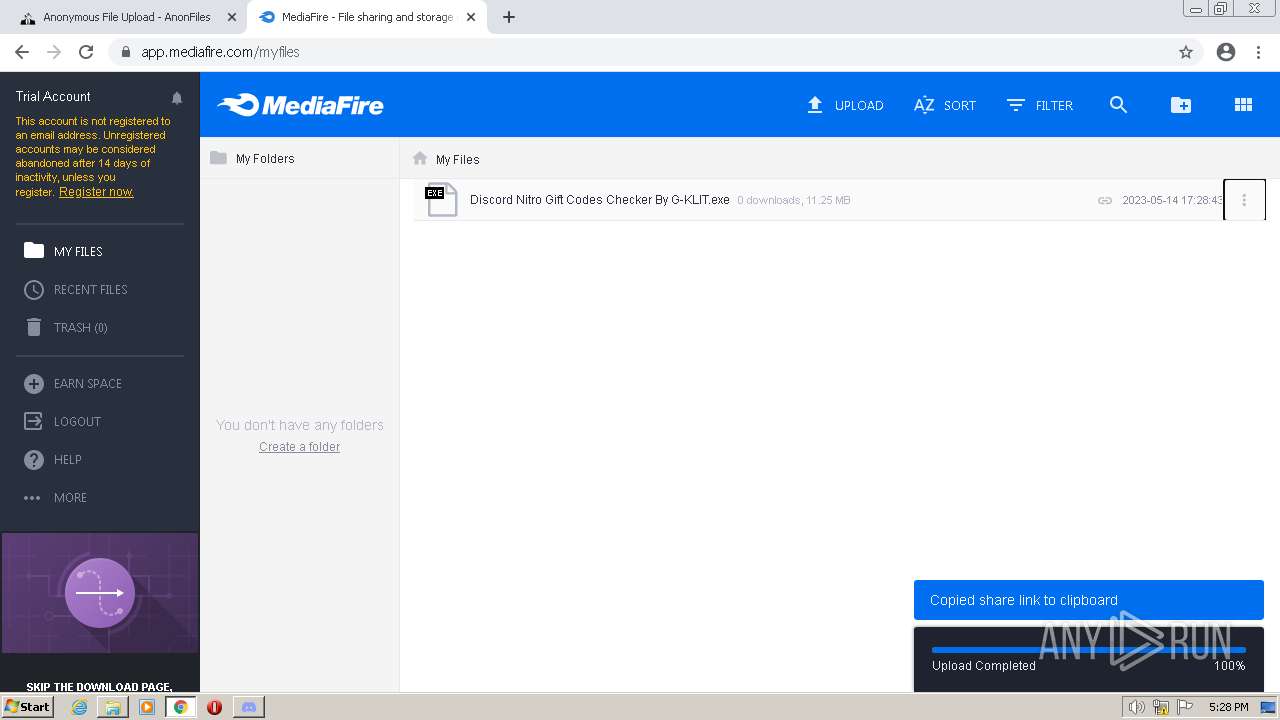Click the address bar URL
Viewport: 1280px width, 720px height.
(220, 52)
